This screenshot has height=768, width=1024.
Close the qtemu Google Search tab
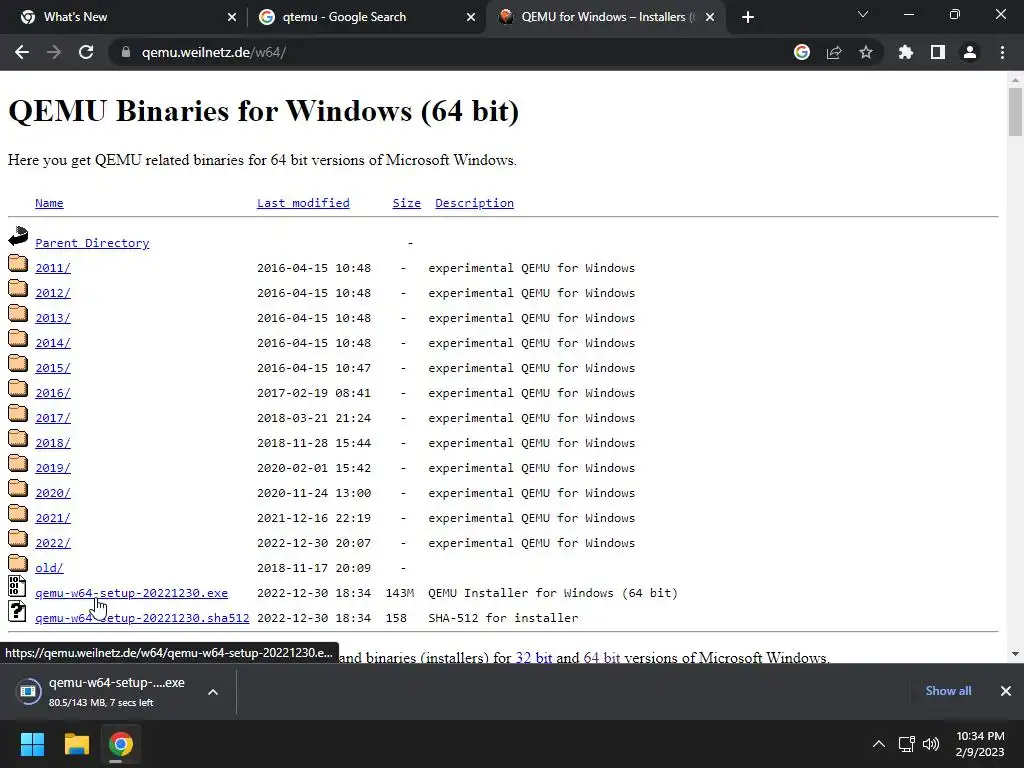[471, 17]
